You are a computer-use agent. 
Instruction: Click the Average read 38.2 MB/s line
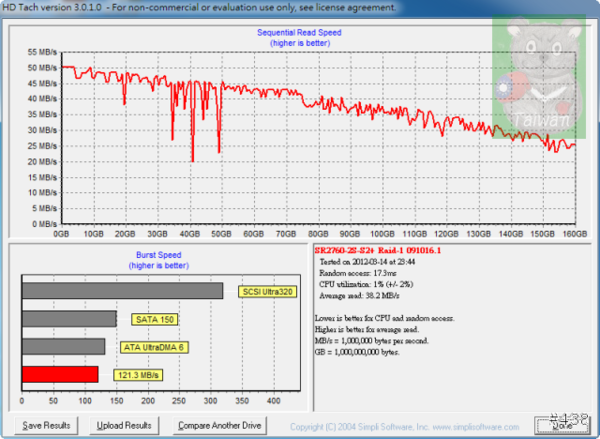click(x=360, y=296)
